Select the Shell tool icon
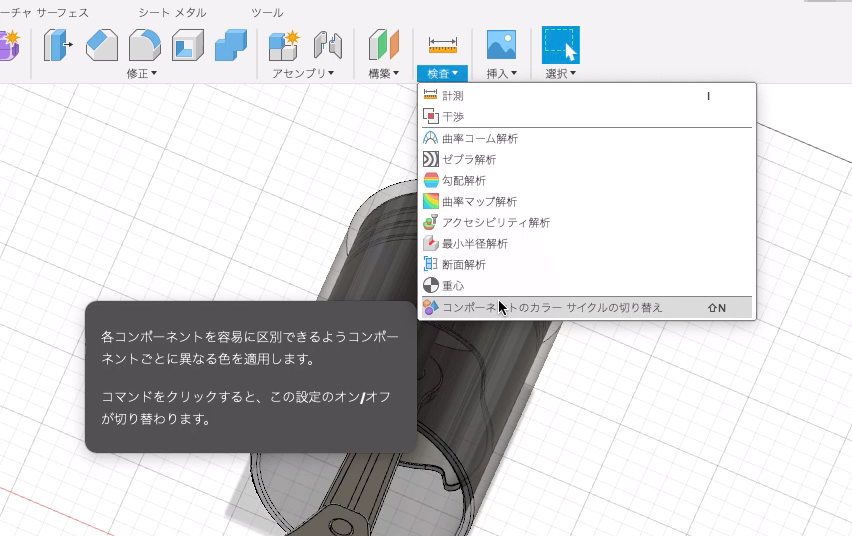The width and height of the screenshot is (852, 536). (187, 45)
